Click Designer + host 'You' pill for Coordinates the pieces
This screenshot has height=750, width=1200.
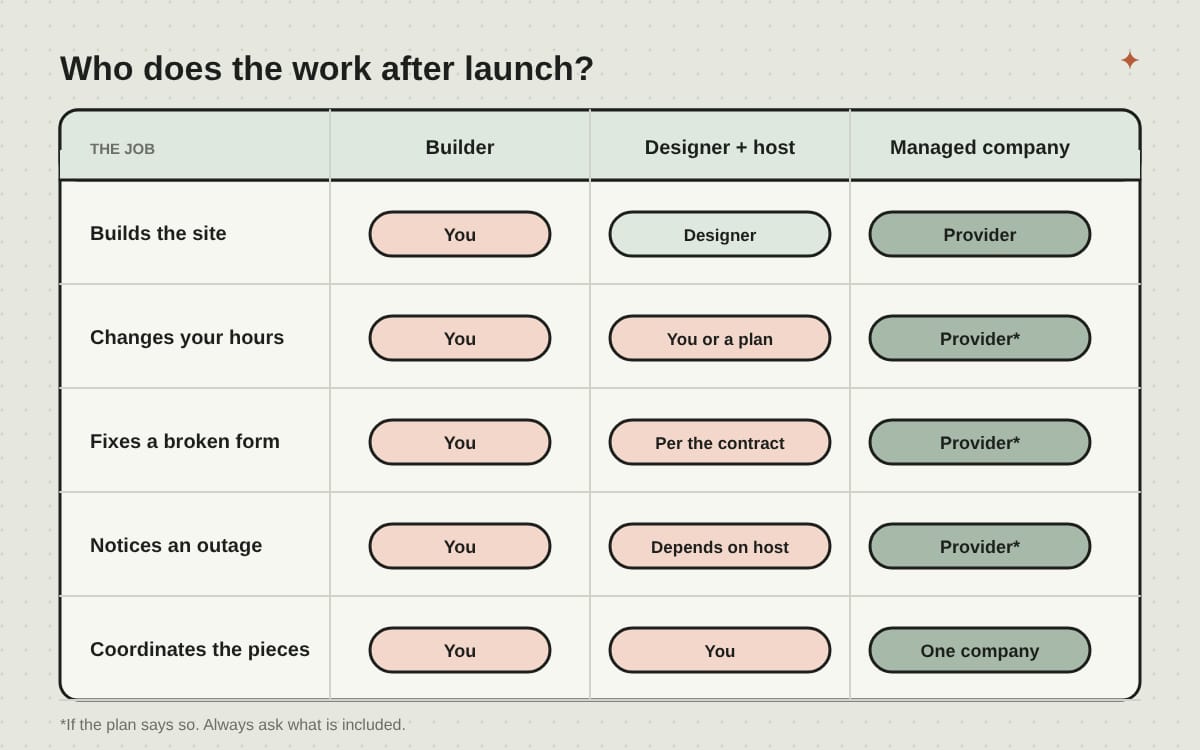pos(720,650)
